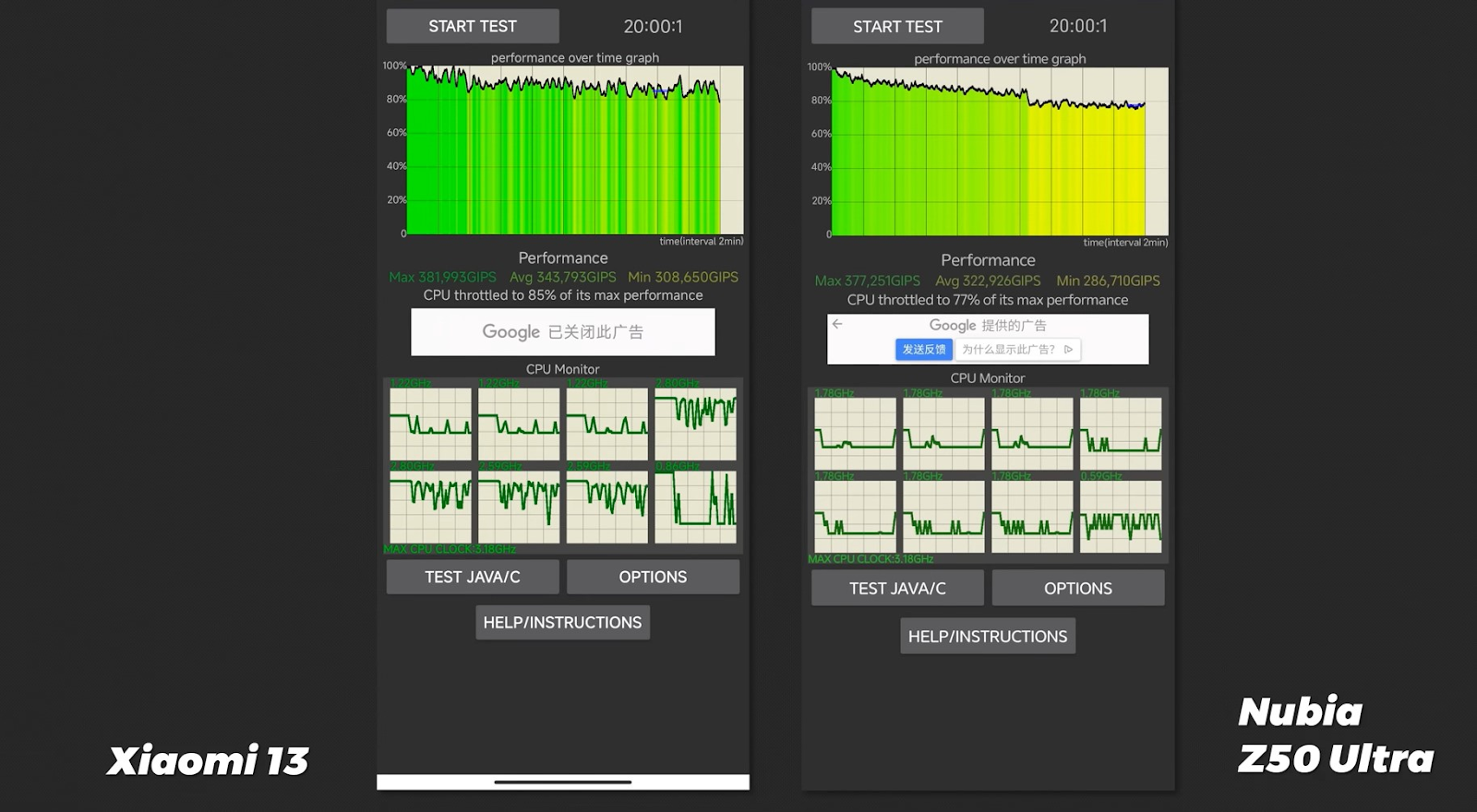Click the AdChoices triangle icon in Nubia ad
The width and height of the screenshot is (1477, 812).
tap(1068, 350)
